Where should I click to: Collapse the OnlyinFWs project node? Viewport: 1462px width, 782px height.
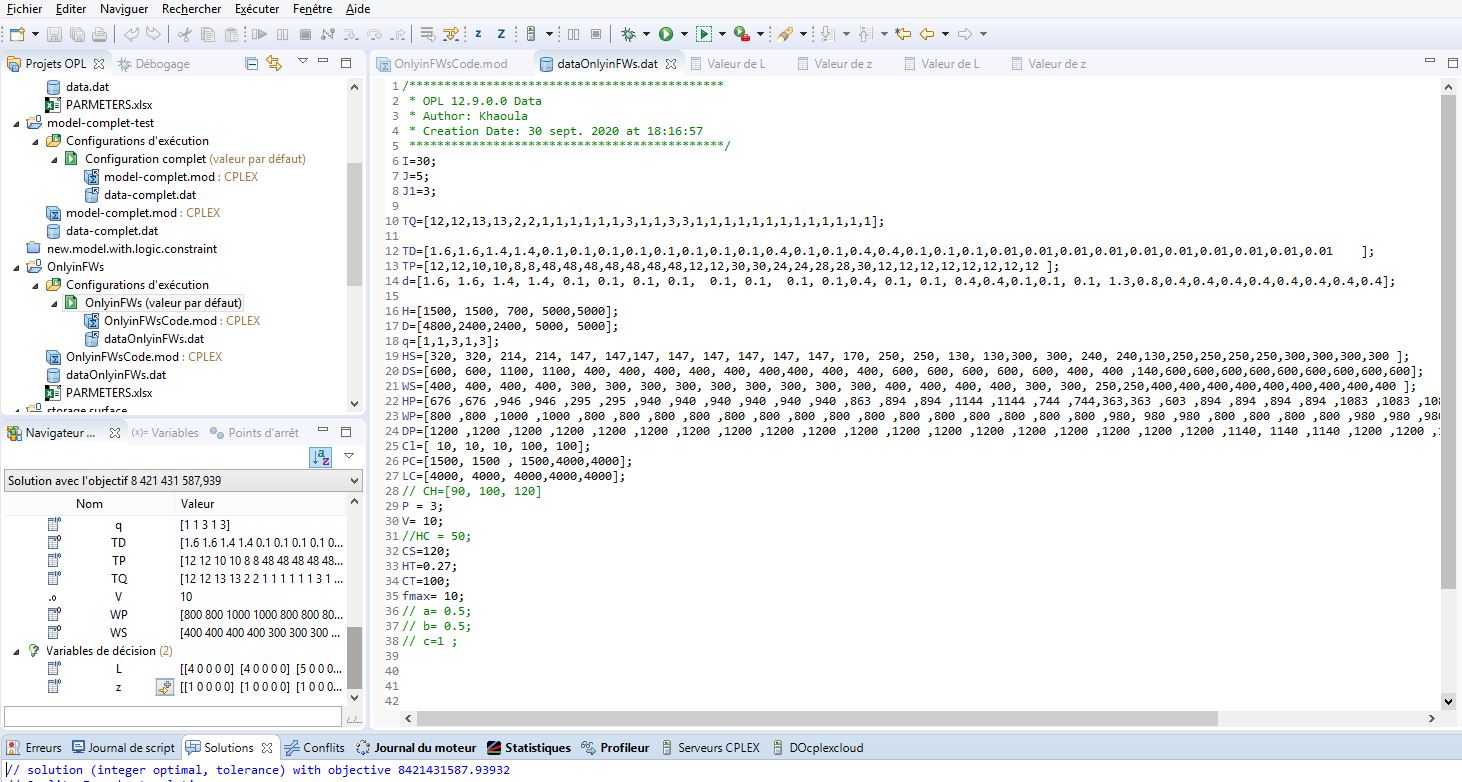tap(16, 267)
